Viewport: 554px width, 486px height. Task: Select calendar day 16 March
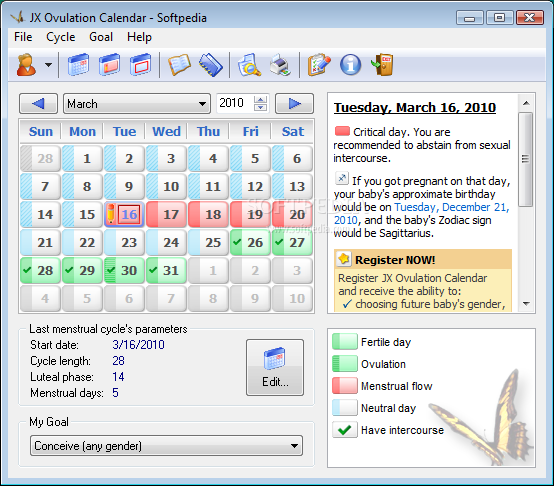point(124,214)
